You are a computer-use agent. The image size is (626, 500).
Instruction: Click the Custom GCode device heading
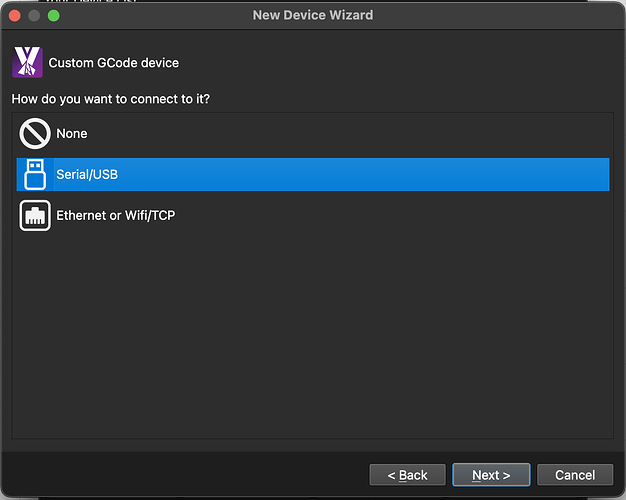pyautogui.click(x=114, y=63)
